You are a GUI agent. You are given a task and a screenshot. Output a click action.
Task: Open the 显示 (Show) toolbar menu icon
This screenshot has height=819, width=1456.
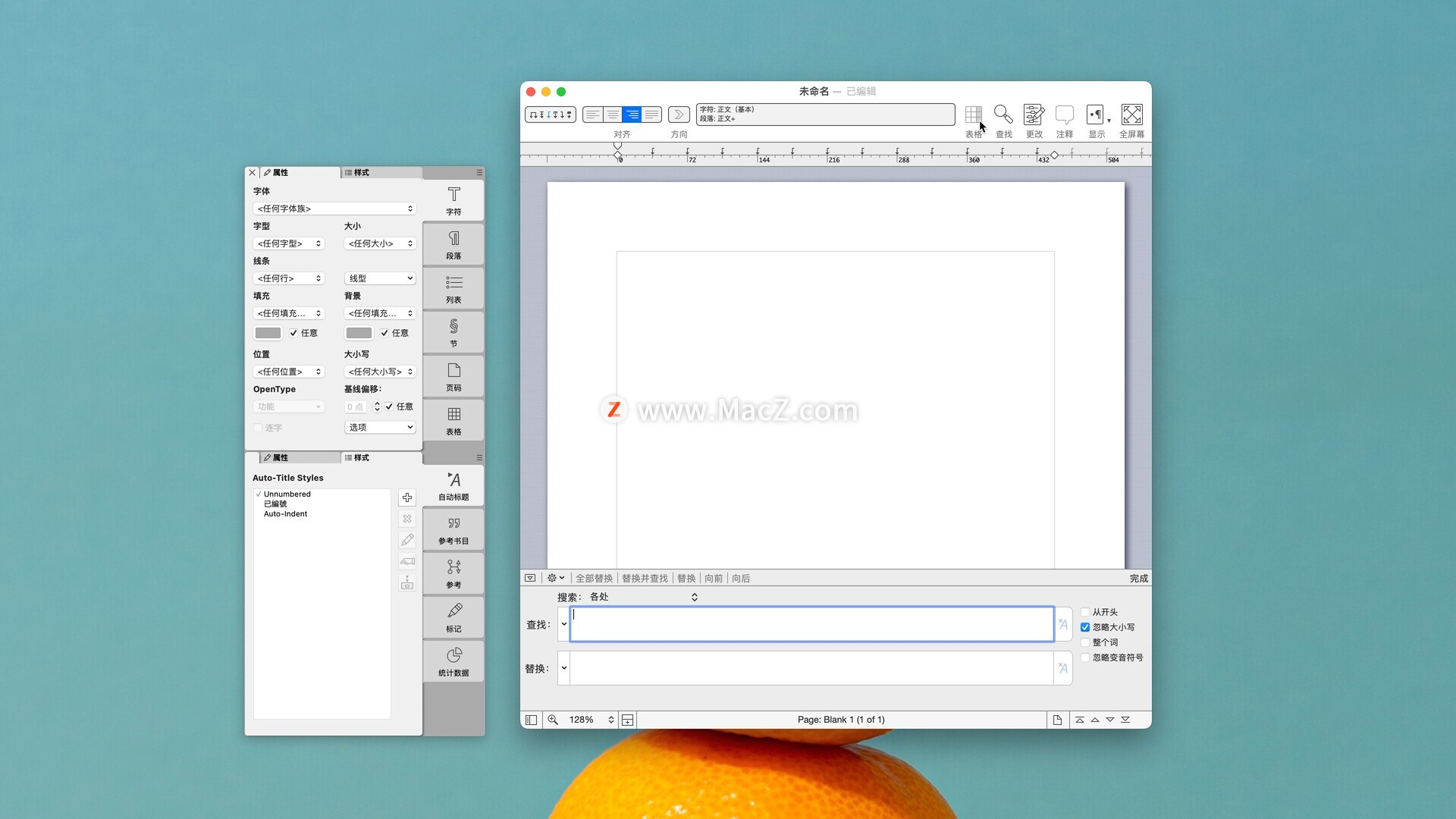tap(1095, 115)
